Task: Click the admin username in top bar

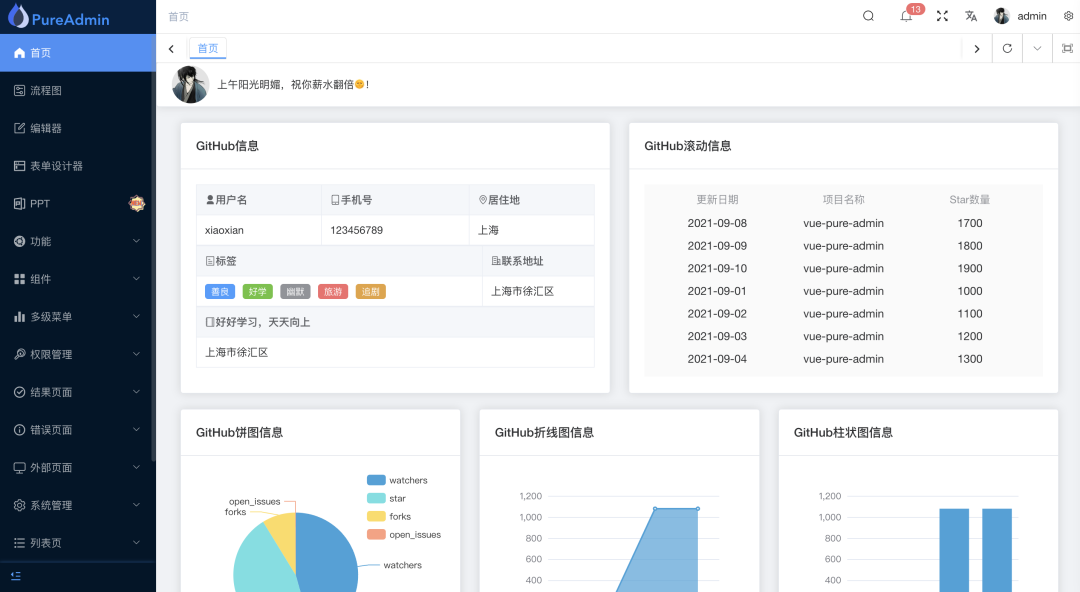Action: 1030,16
